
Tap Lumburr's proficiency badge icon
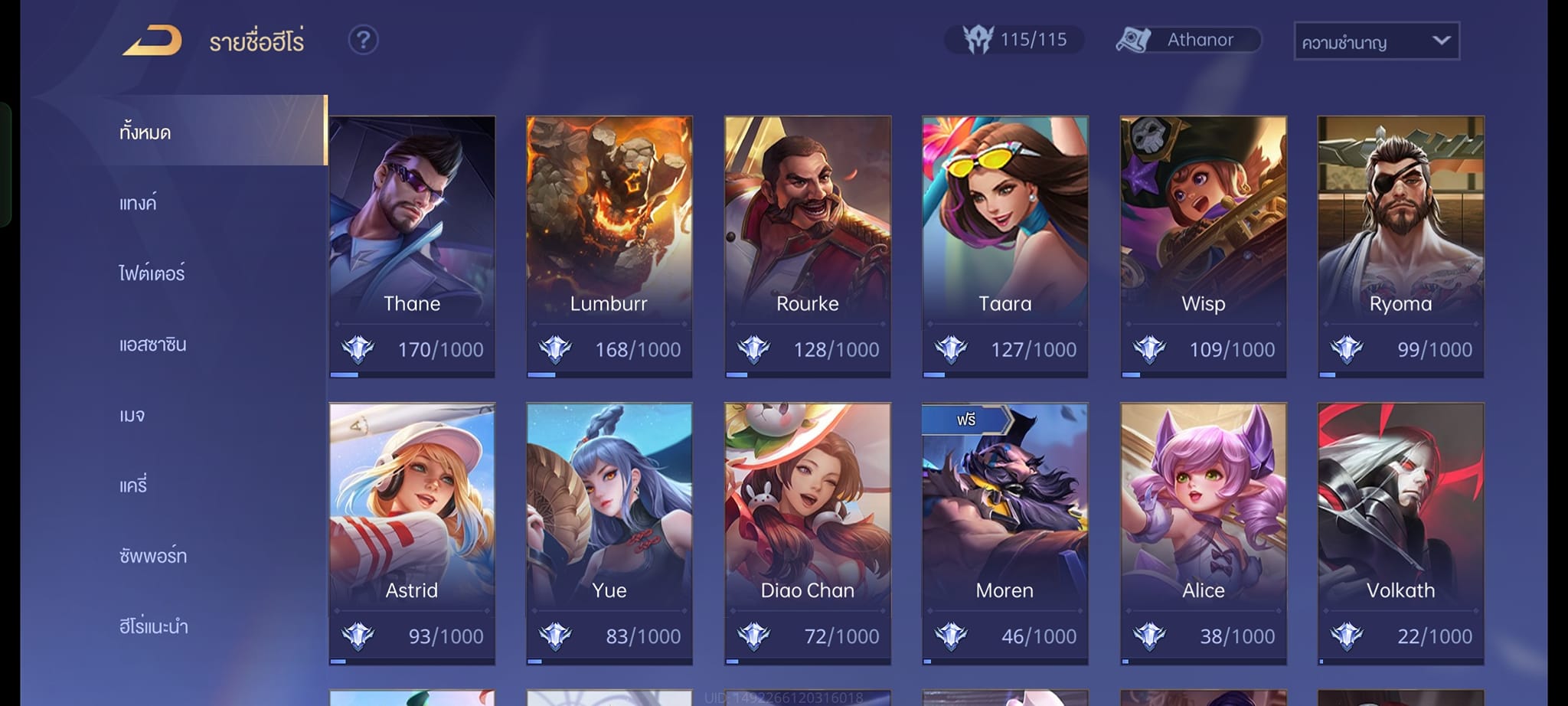555,350
